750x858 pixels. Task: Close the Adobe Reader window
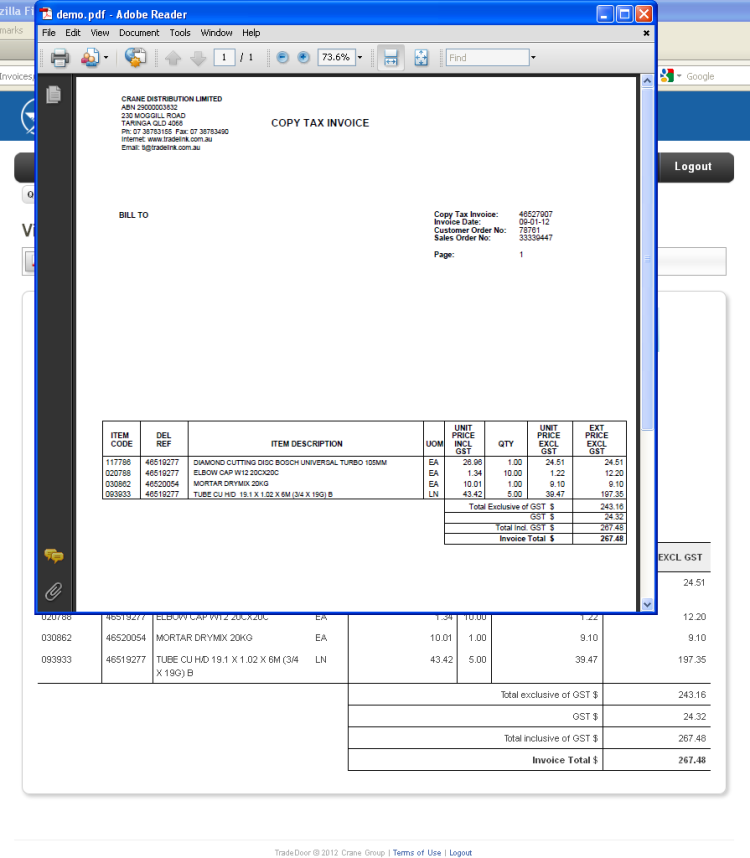[644, 14]
